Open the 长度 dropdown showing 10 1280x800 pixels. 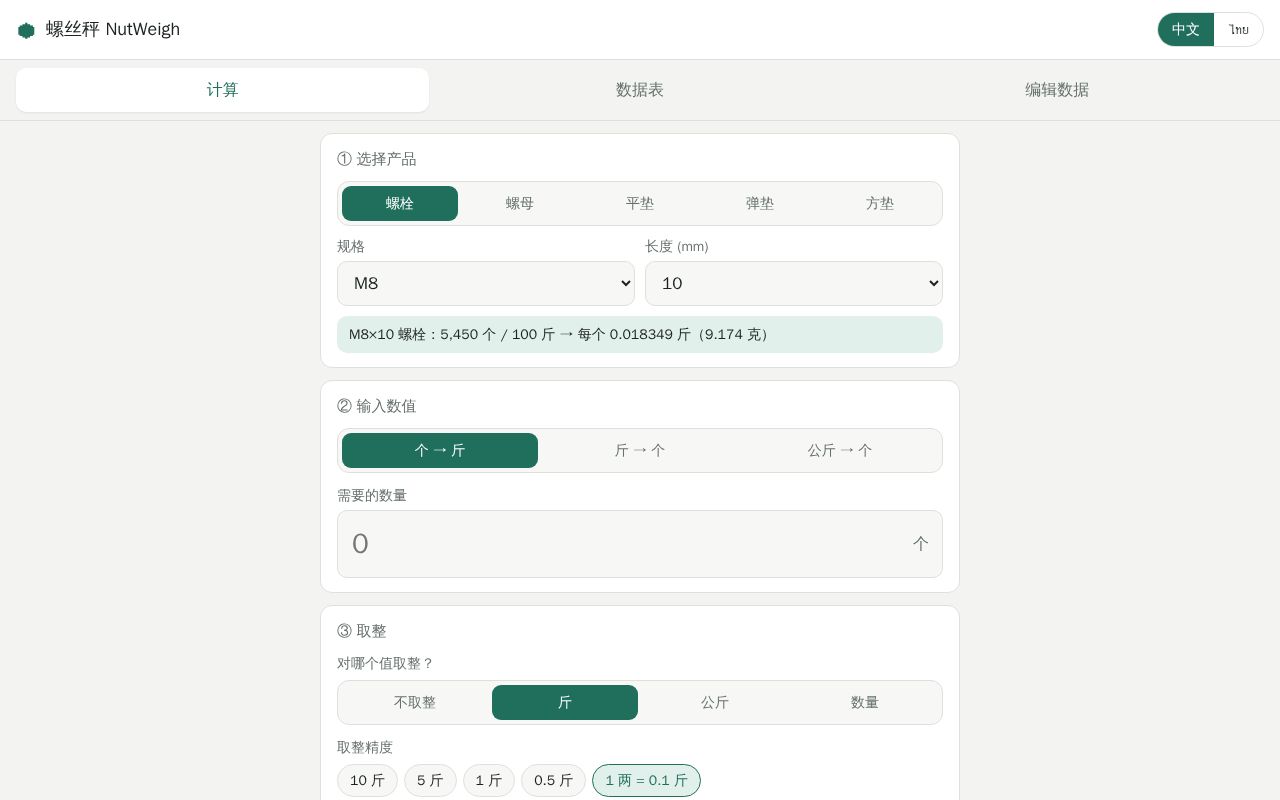coord(794,283)
